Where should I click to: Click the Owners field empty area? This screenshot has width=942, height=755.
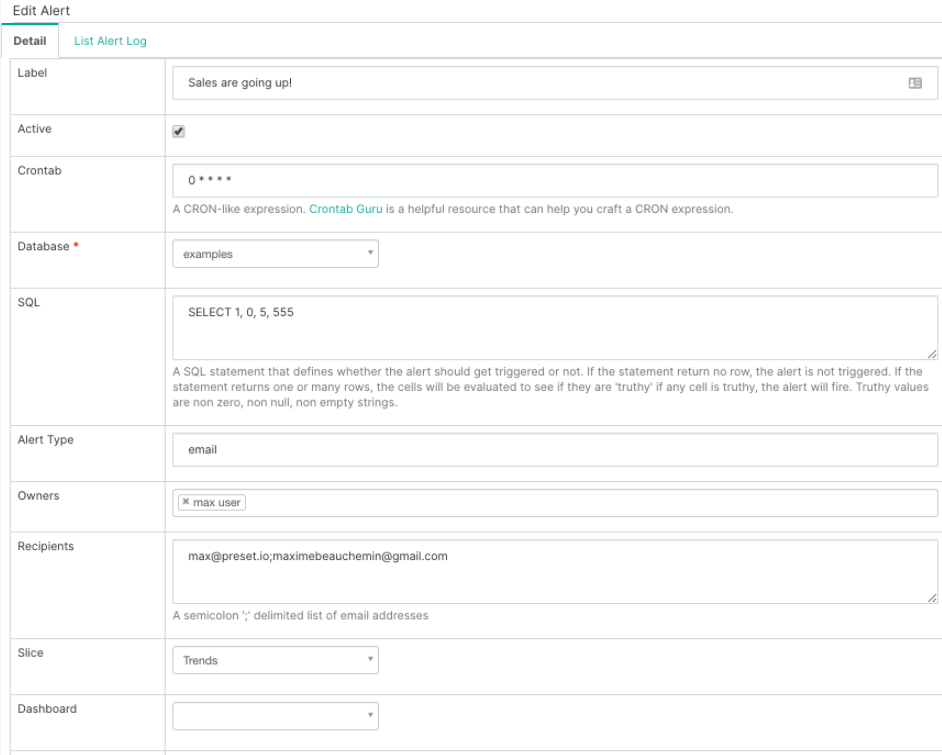coord(590,502)
